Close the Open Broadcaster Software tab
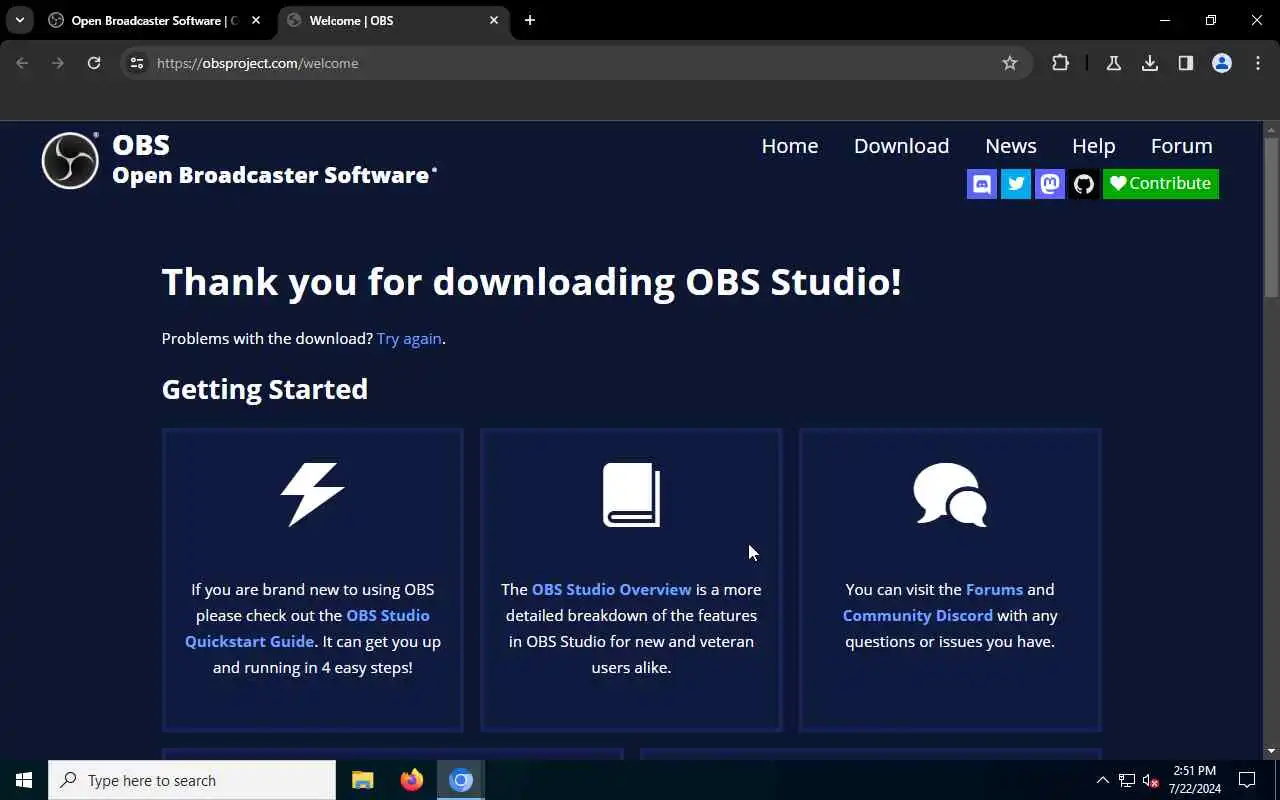1280x800 pixels. tap(256, 20)
